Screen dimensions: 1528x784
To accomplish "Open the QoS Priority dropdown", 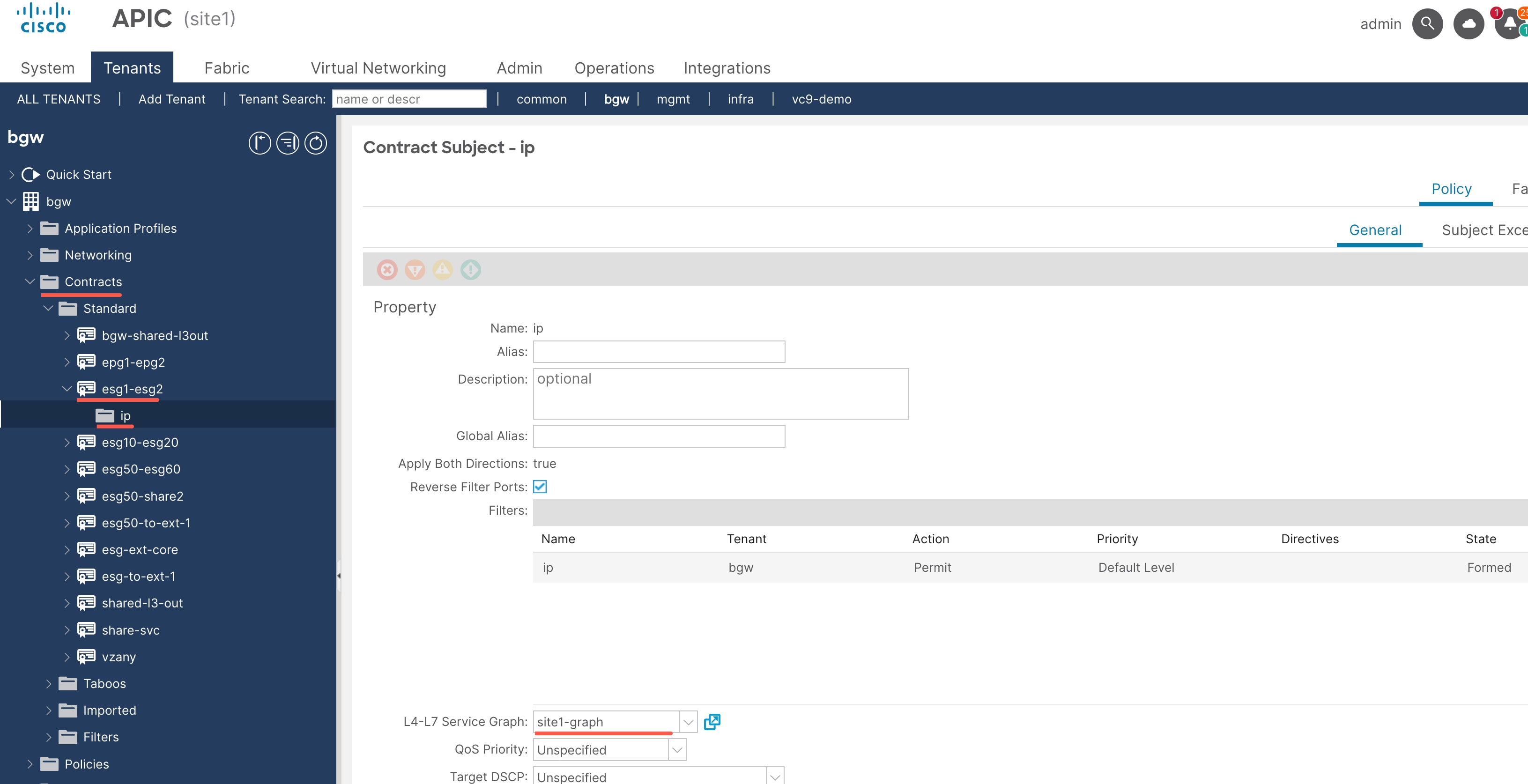I will coord(677,750).
